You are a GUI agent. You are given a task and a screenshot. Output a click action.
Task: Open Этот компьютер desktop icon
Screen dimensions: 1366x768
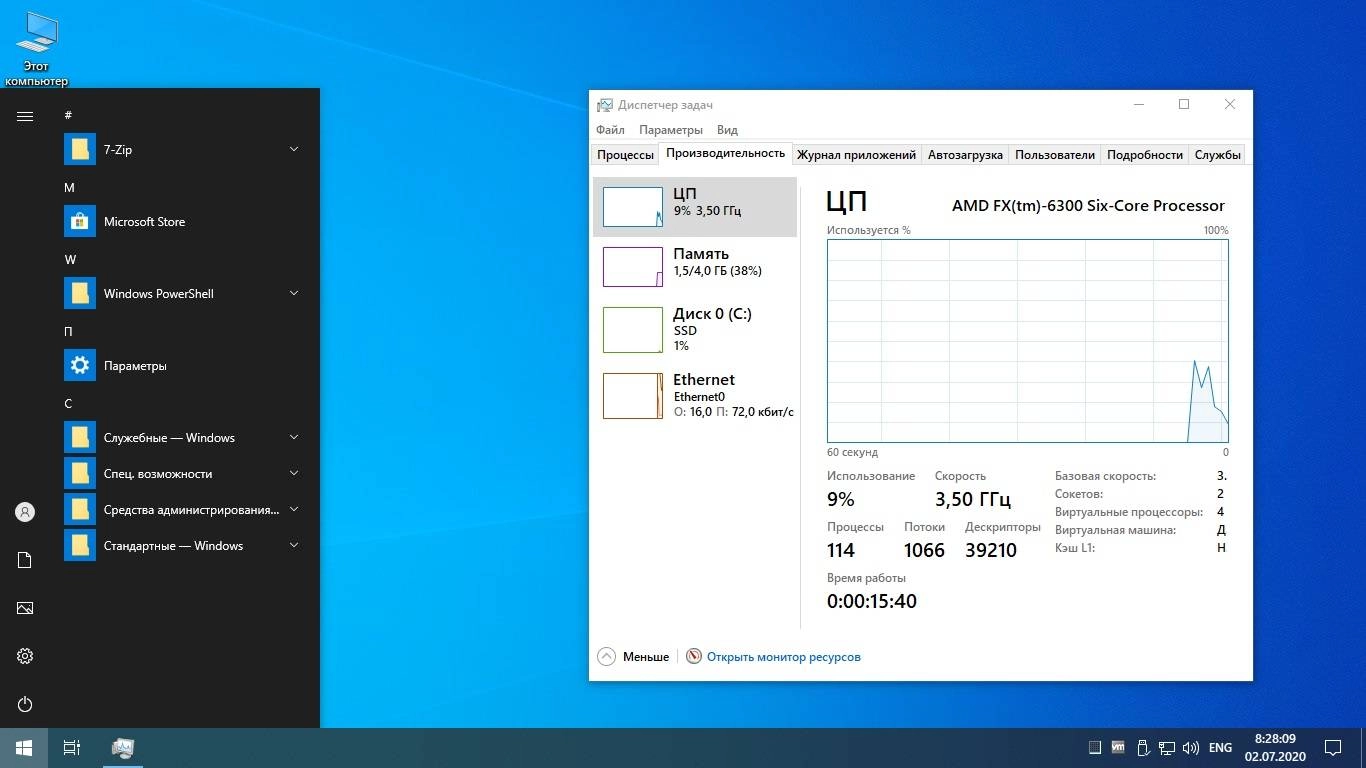(37, 49)
